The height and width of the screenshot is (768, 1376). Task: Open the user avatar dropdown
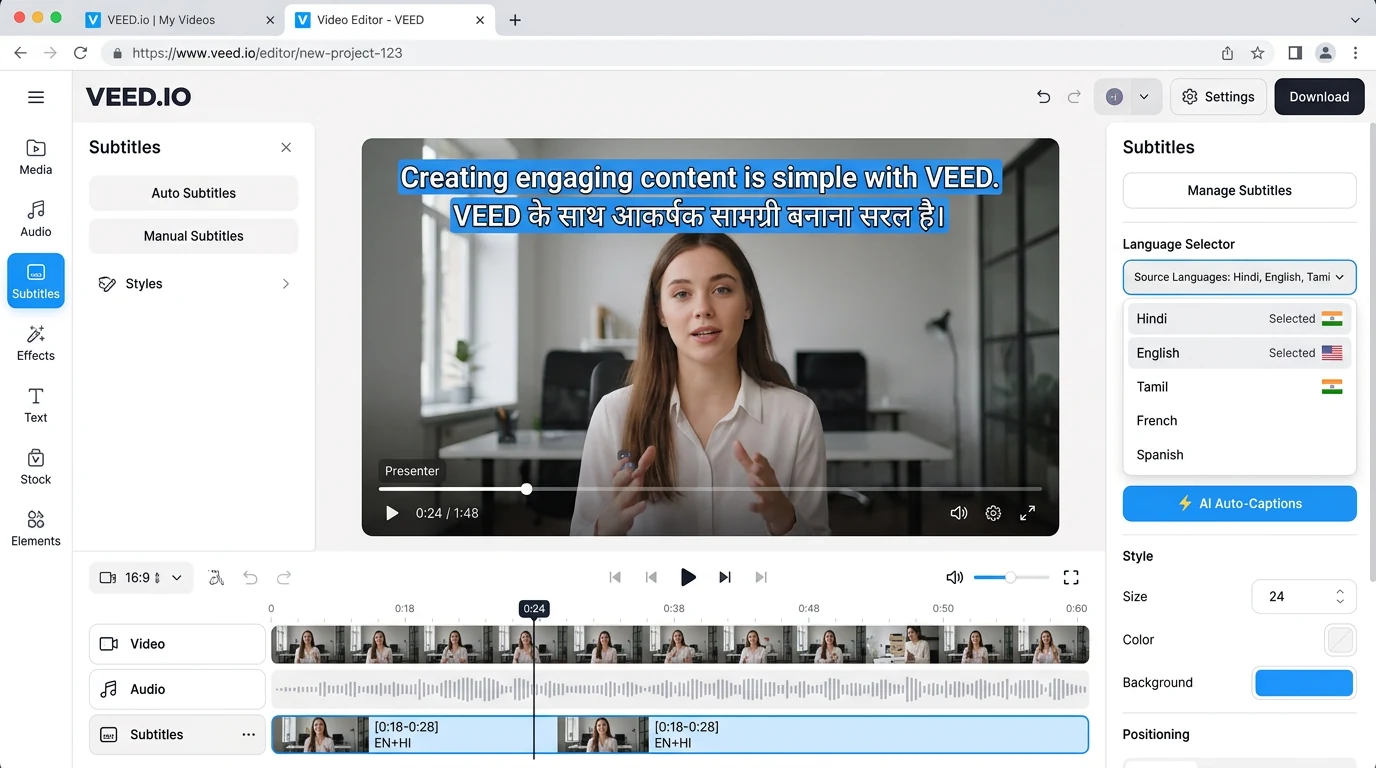click(1128, 97)
